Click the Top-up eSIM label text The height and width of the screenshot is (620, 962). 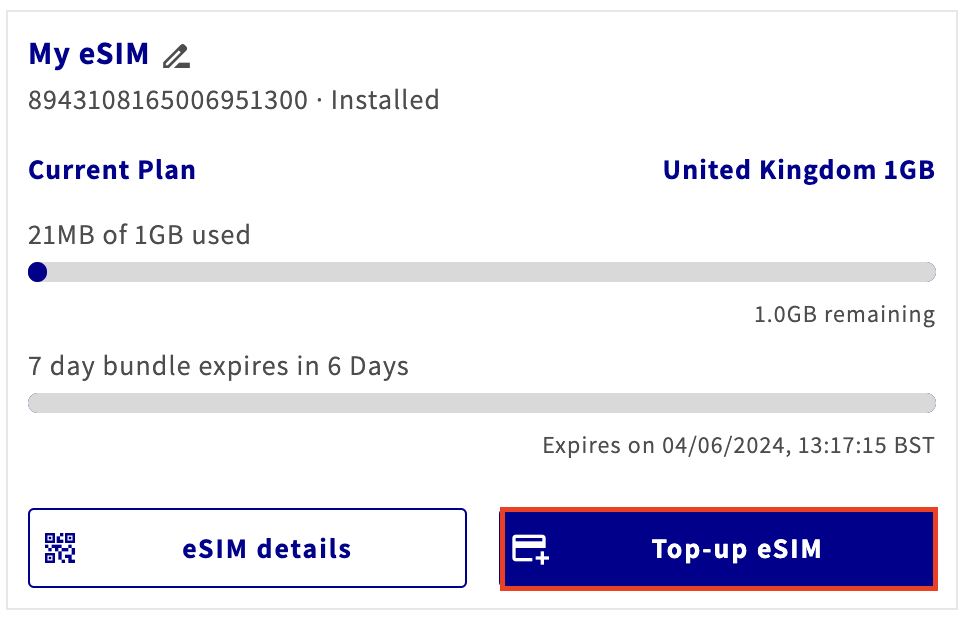coord(736,548)
